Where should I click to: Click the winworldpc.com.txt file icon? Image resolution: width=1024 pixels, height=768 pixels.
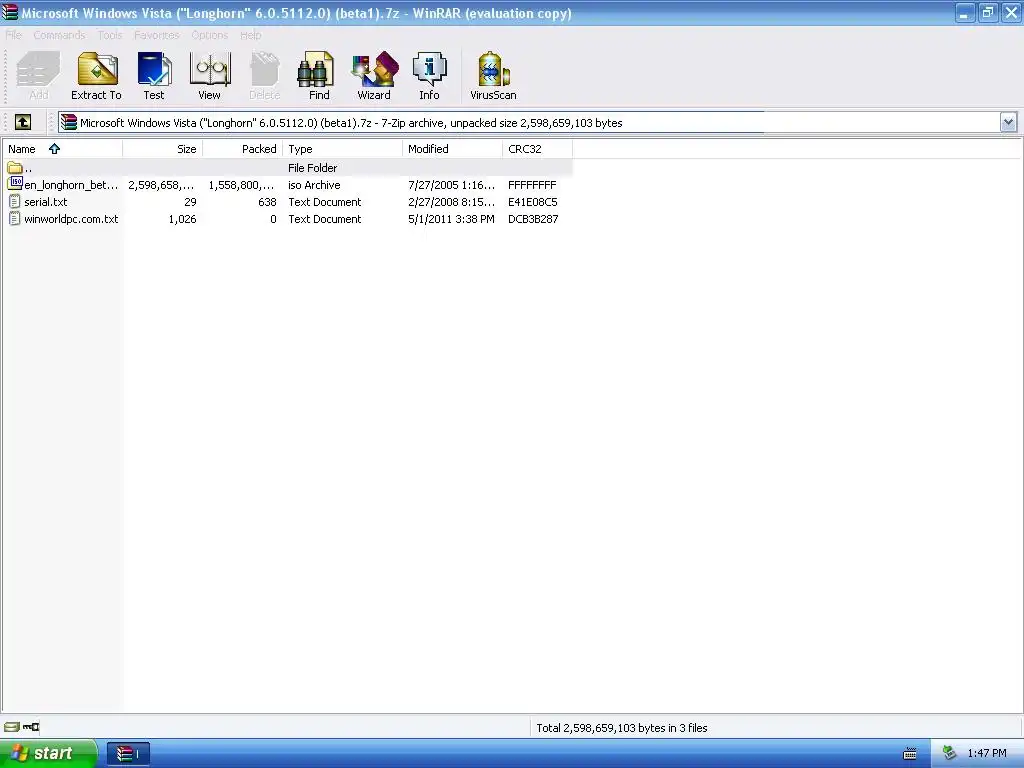[14, 219]
